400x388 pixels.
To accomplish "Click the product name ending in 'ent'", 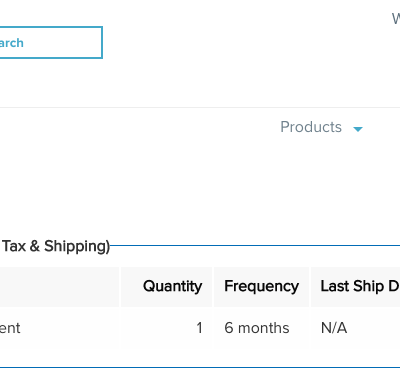I will pyautogui.click(x=10, y=328).
